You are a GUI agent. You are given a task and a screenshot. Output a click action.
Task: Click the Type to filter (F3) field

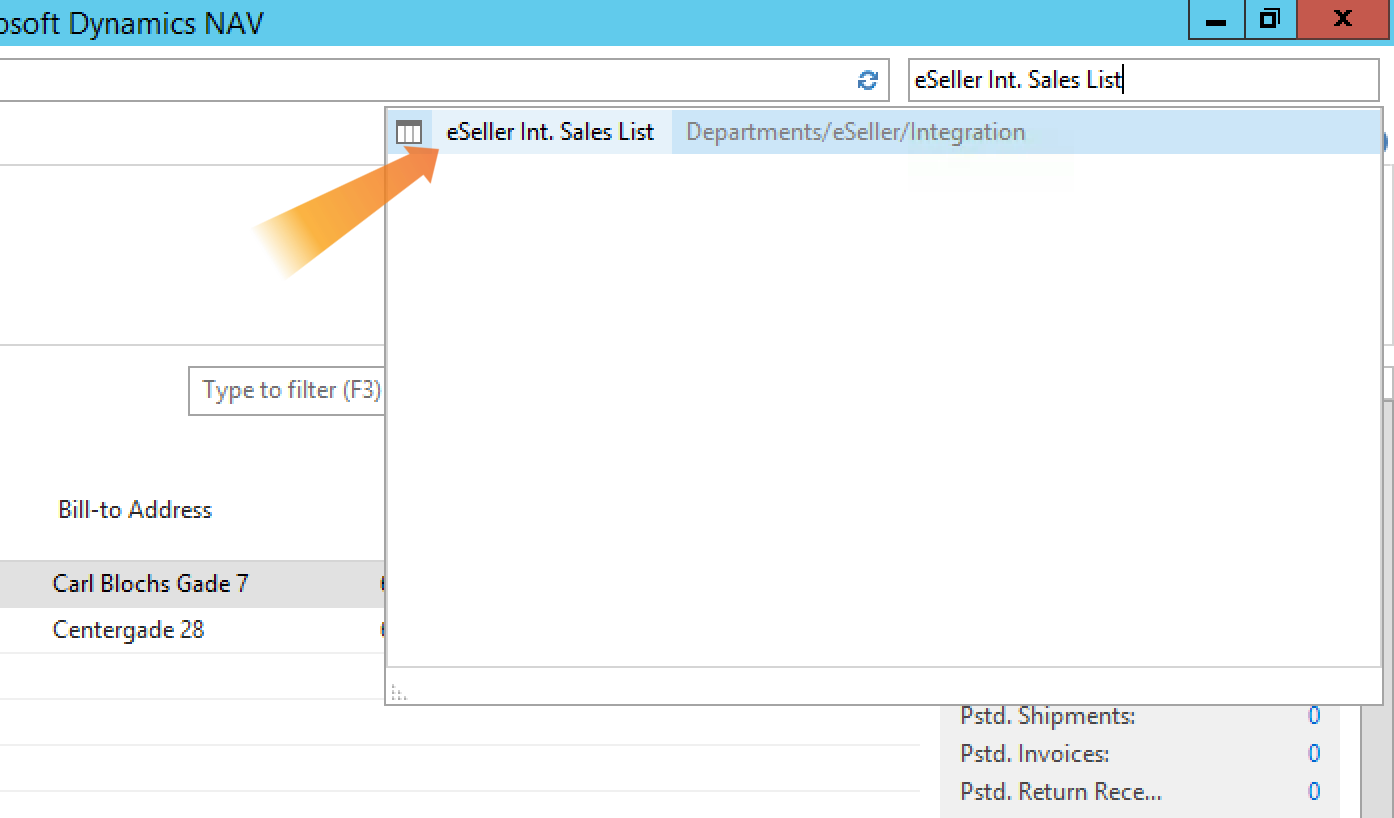click(x=287, y=390)
